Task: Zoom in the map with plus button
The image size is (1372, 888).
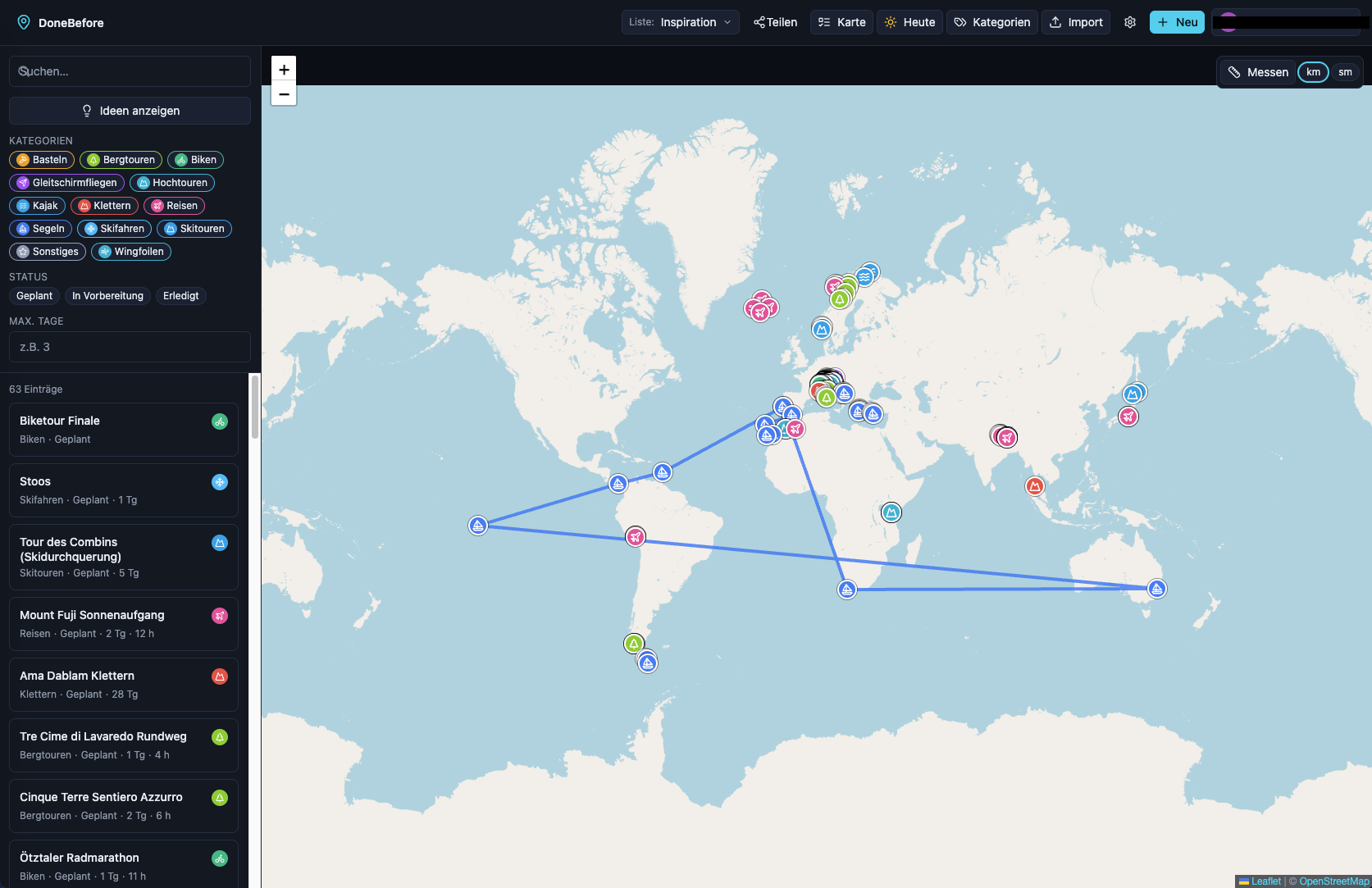Action: 284,69
